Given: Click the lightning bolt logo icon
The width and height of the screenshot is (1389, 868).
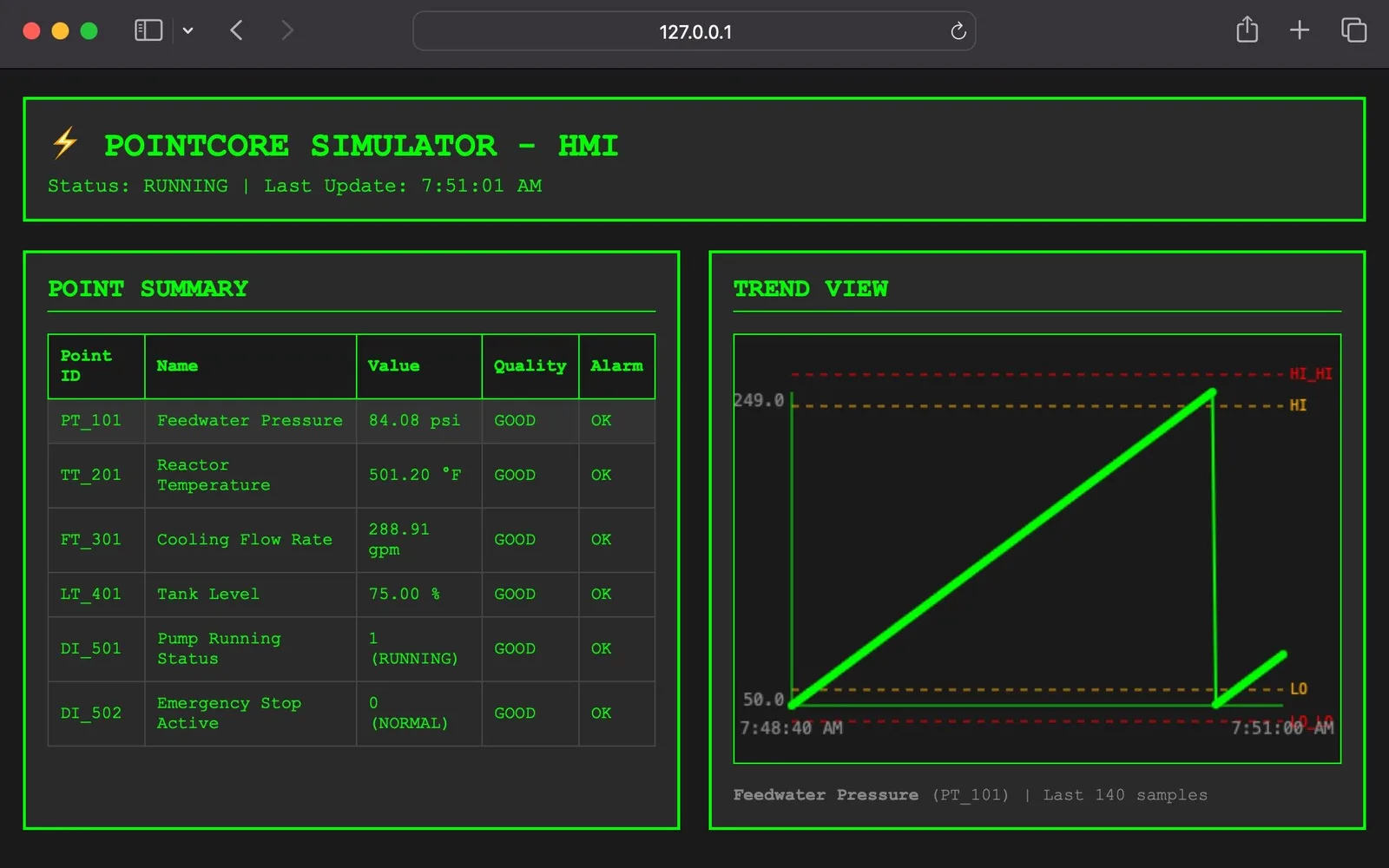Looking at the screenshot, I should [x=64, y=144].
